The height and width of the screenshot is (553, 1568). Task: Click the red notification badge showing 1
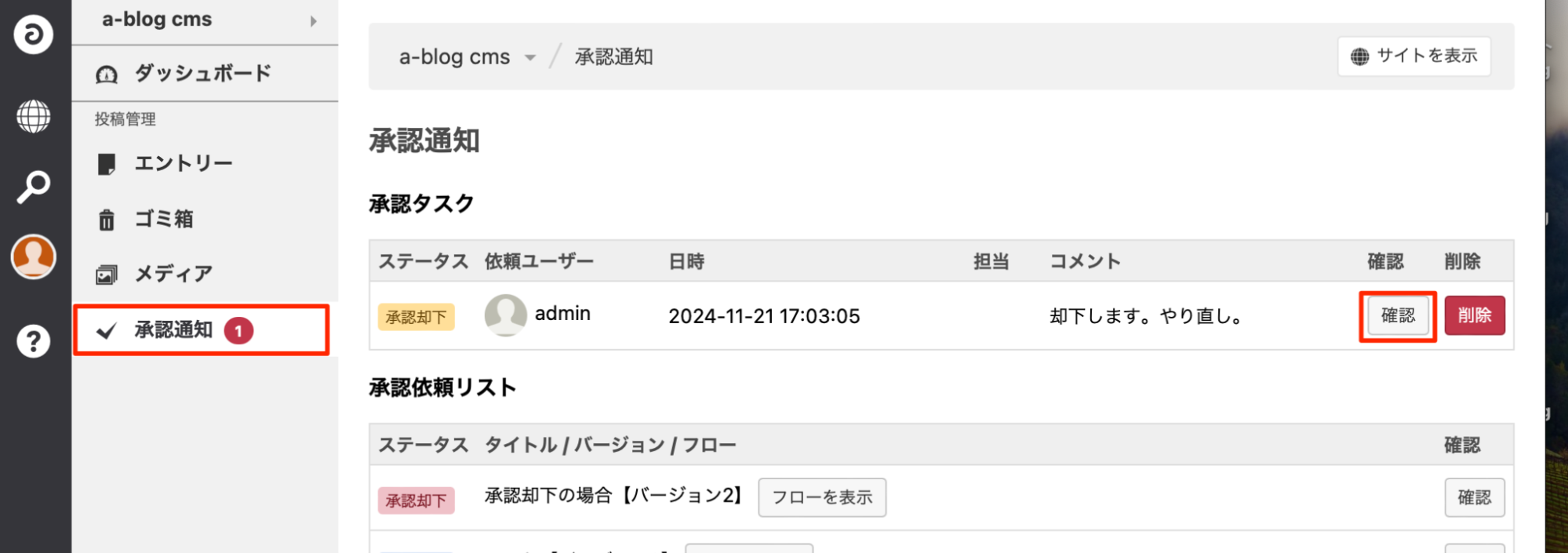(x=238, y=331)
